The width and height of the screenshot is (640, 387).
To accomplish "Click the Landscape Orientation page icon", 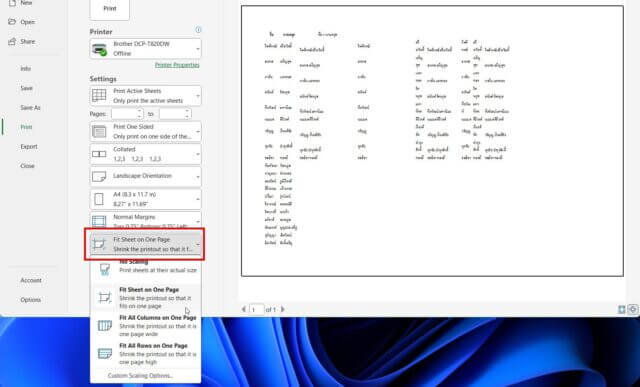I will point(99,177).
